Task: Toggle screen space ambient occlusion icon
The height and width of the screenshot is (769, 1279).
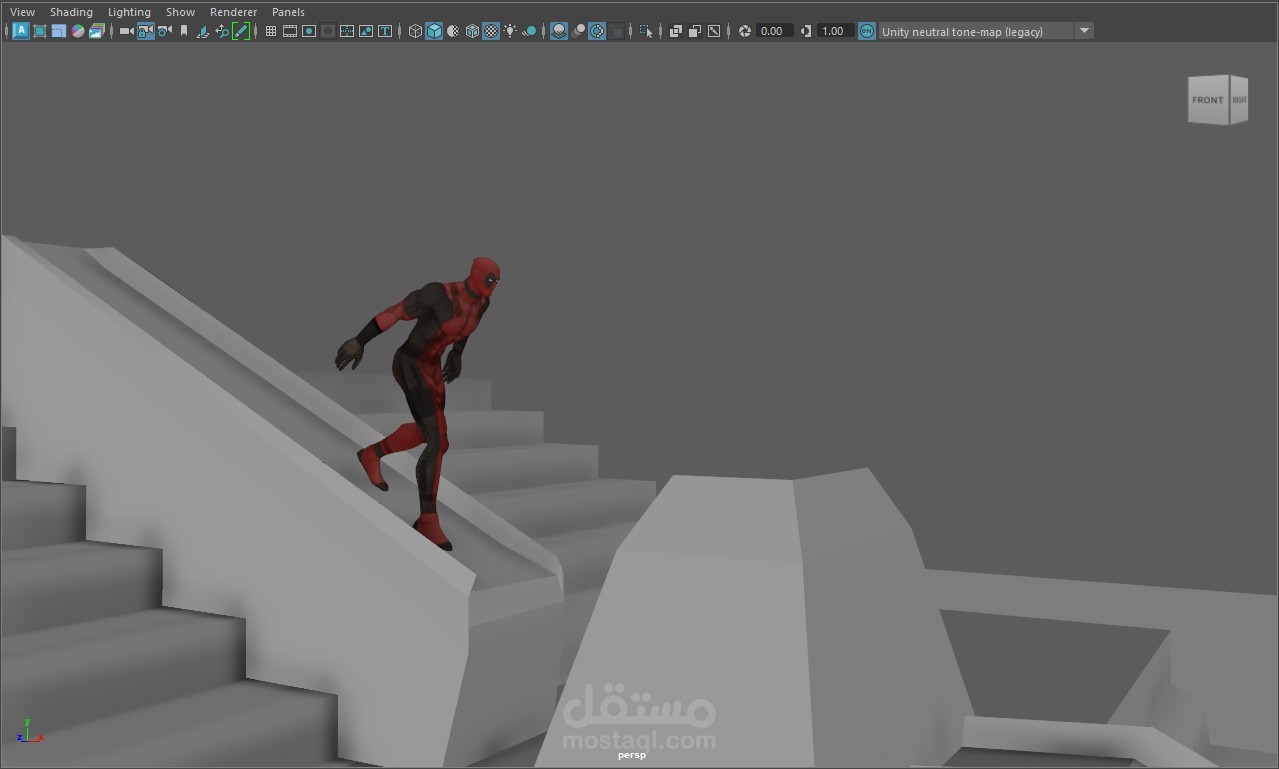Action: point(559,31)
